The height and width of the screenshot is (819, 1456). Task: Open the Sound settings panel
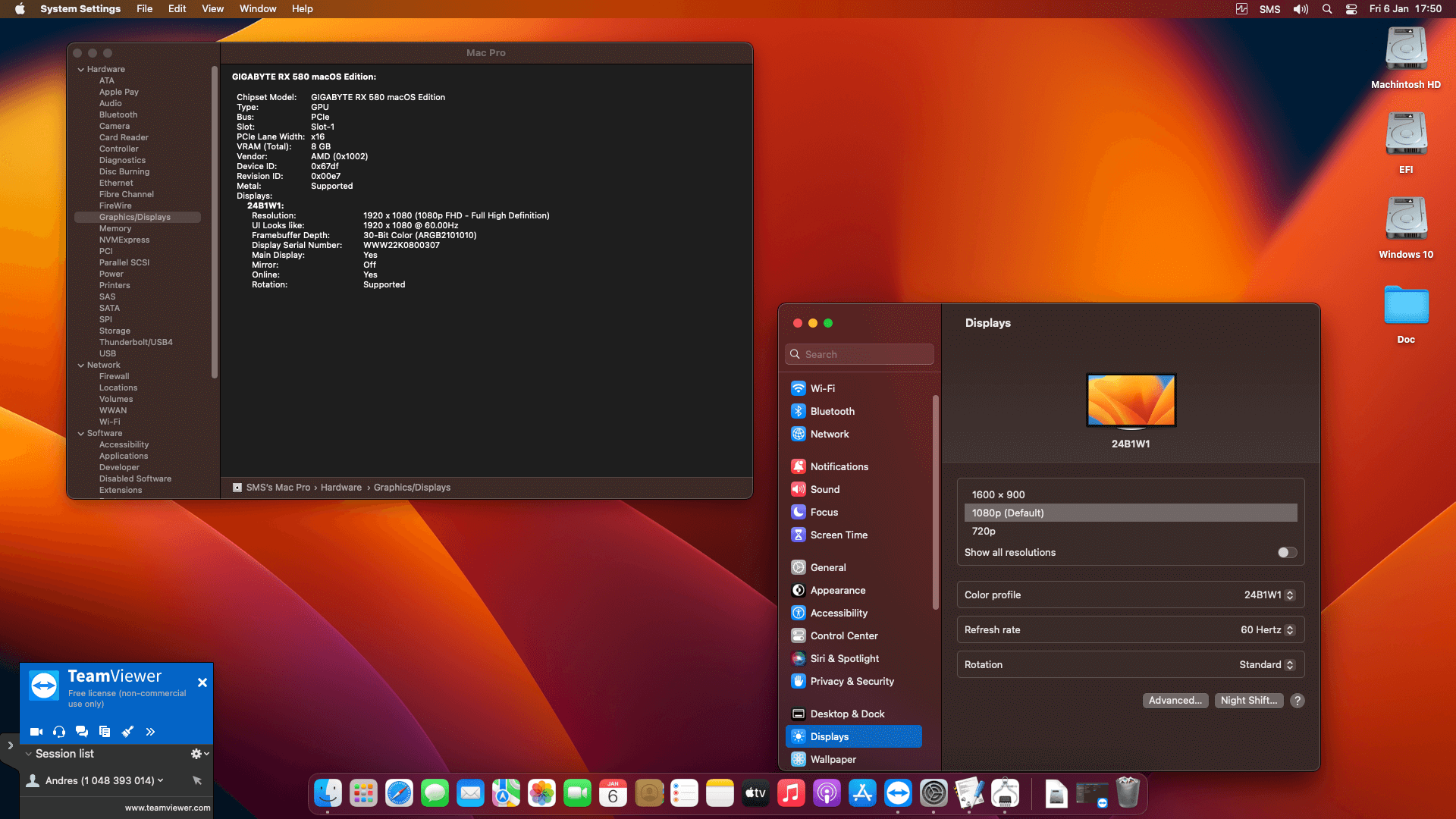tap(824, 489)
